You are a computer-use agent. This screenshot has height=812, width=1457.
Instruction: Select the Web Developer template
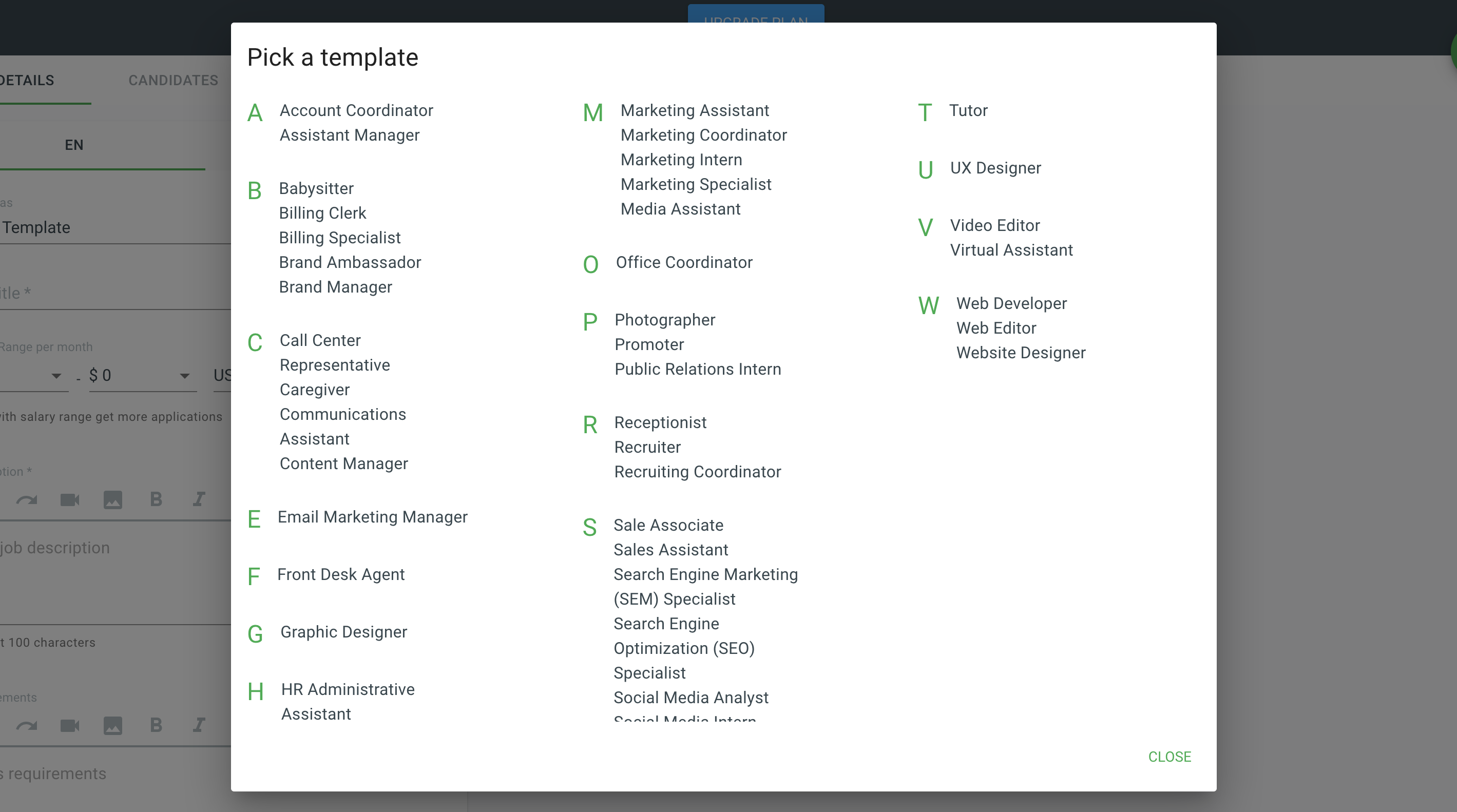[1011, 303]
